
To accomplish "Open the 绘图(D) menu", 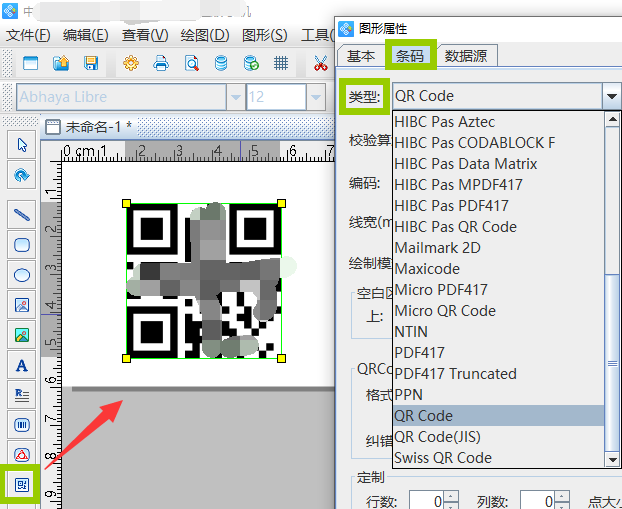I will [x=205, y=35].
